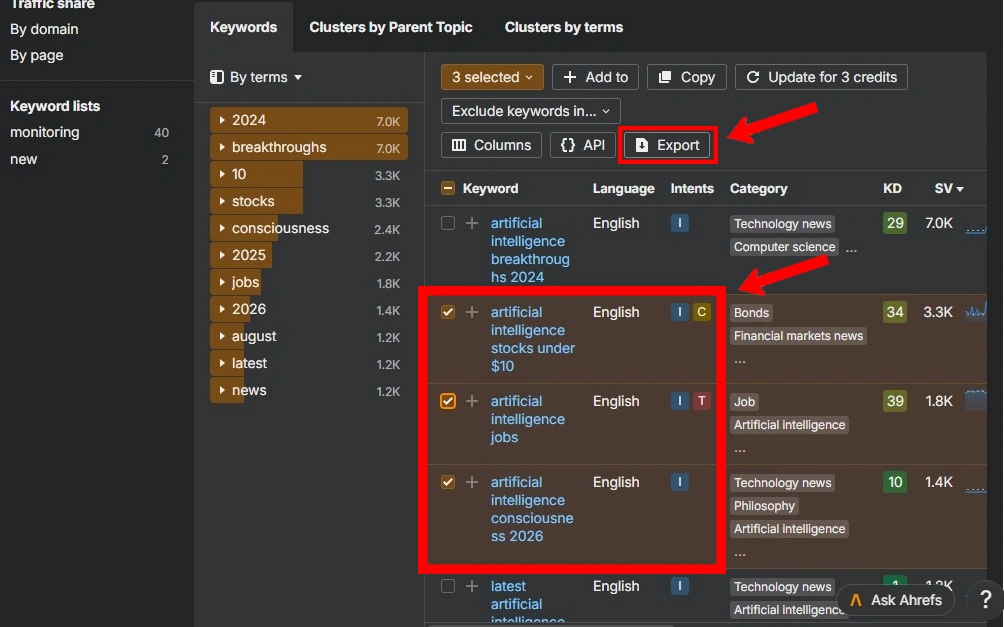The height and width of the screenshot is (627, 1004).
Task: Click Update for 3 credits button
Action: tap(821, 77)
